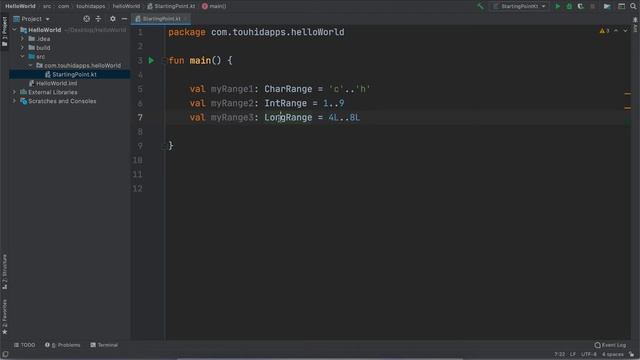The width and height of the screenshot is (640, 360).
Task: Click the yellow warnings indicator in editor
Action: [604, 31]
